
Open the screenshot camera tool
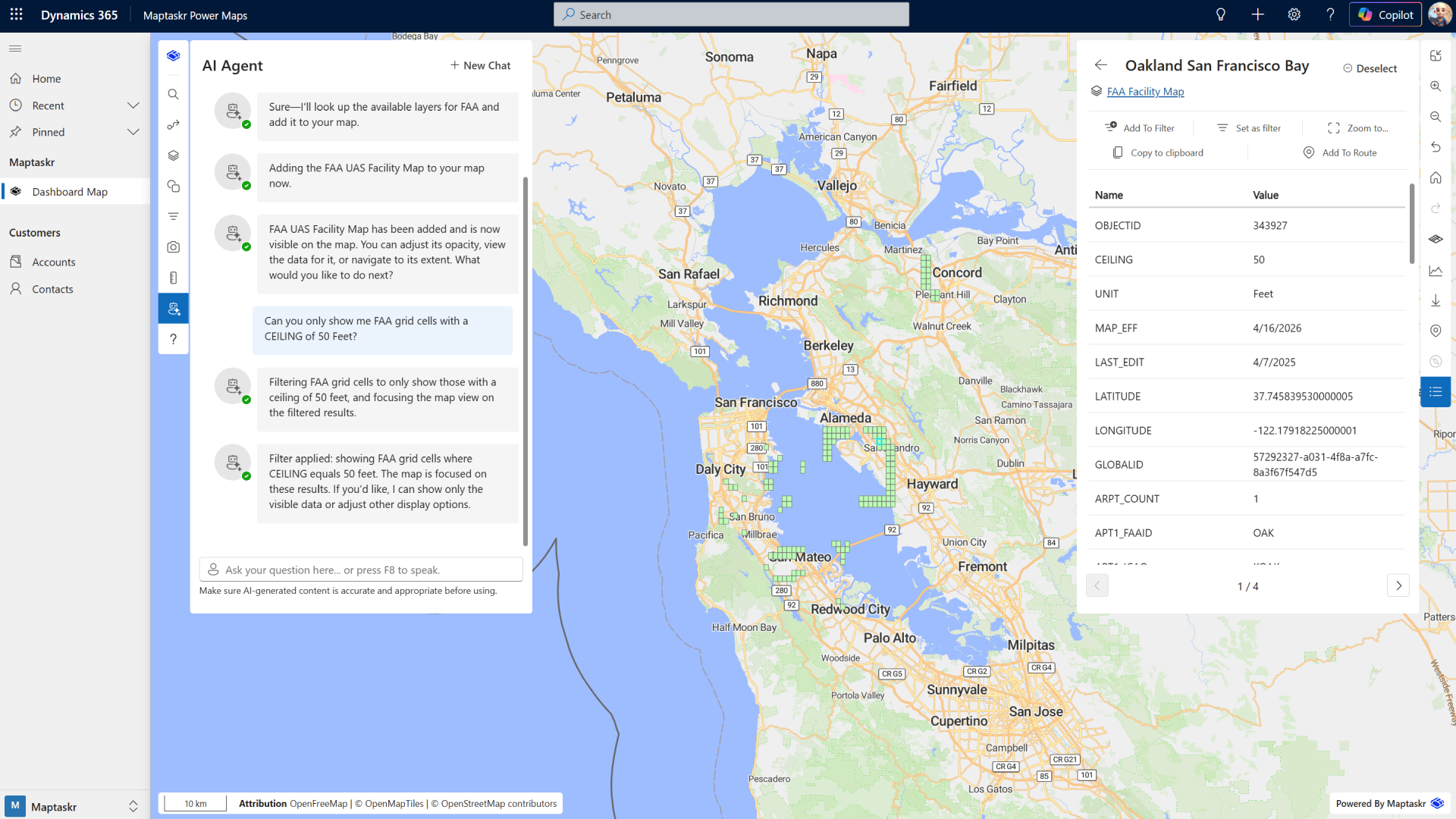173,247
